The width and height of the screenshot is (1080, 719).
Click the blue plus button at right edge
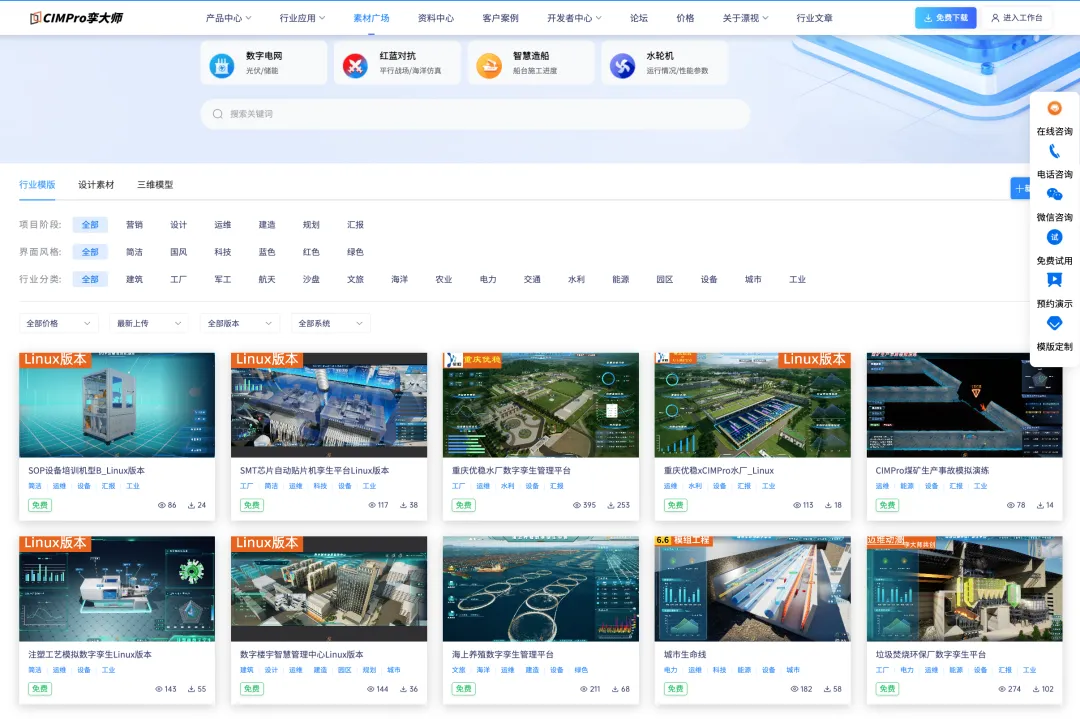click(1020, 188)
